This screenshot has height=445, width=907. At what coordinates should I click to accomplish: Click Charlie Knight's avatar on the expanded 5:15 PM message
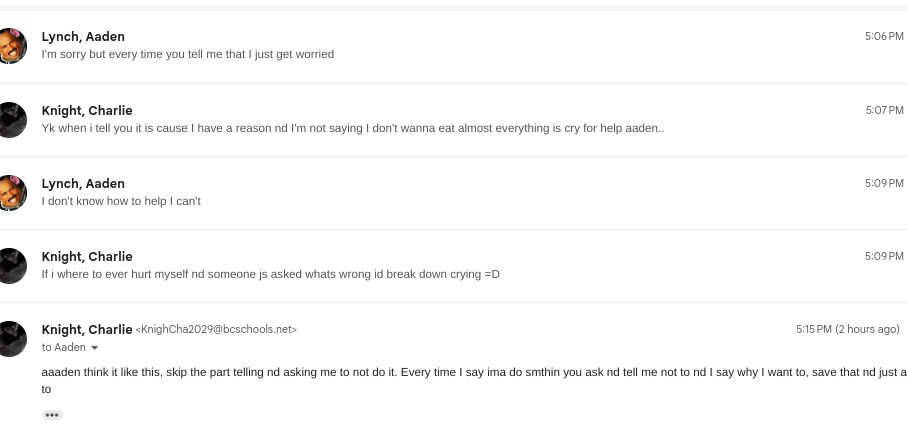tap(12, 338)
